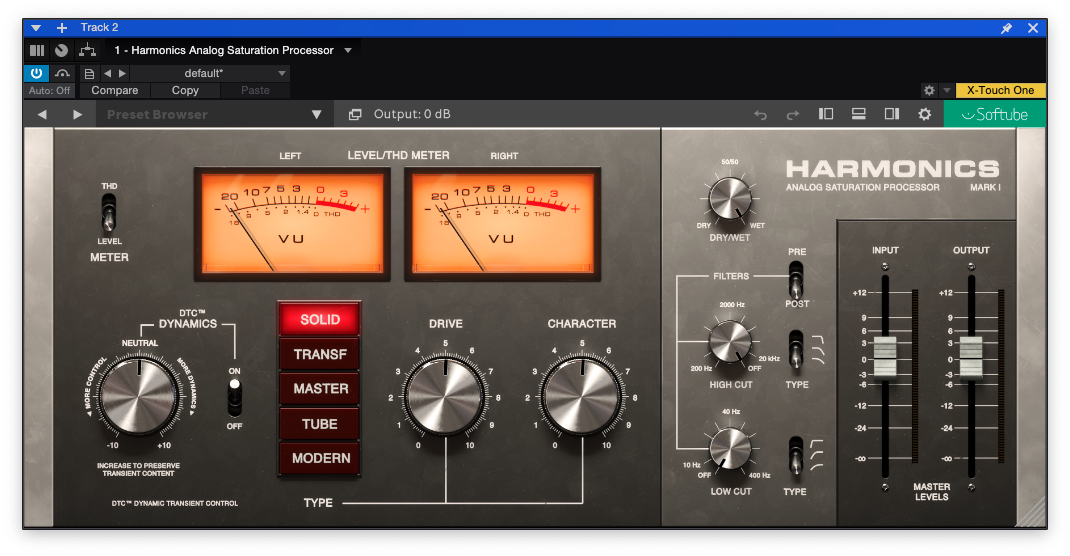Click the Paste button

point(255,91)
